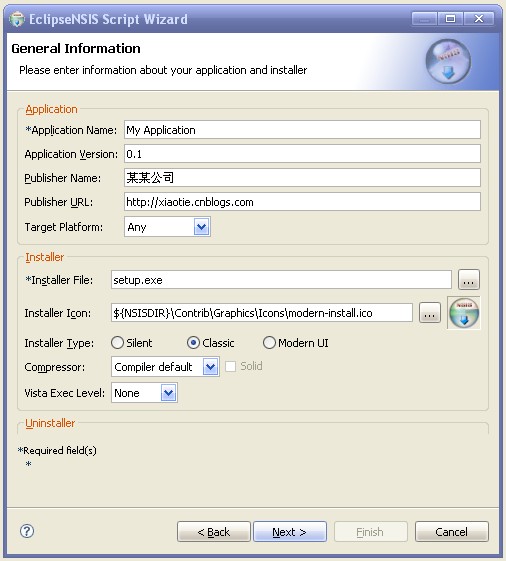Click the EclipseNSIS title bar icon

[x=17, y=19]
